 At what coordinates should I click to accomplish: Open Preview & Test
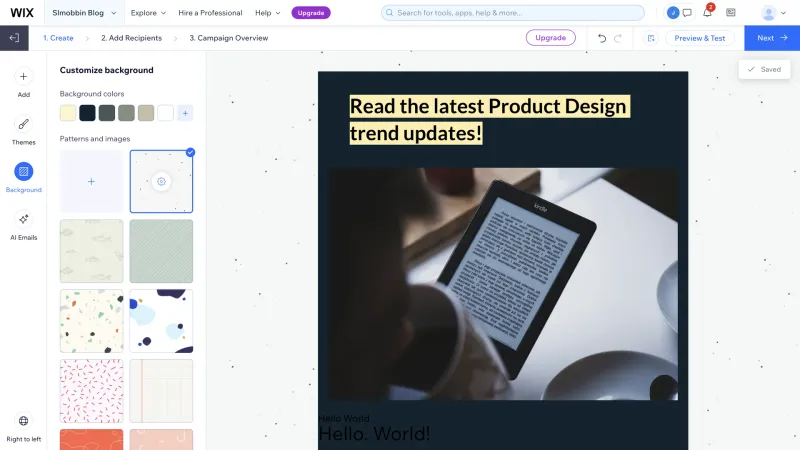[699, 38]
